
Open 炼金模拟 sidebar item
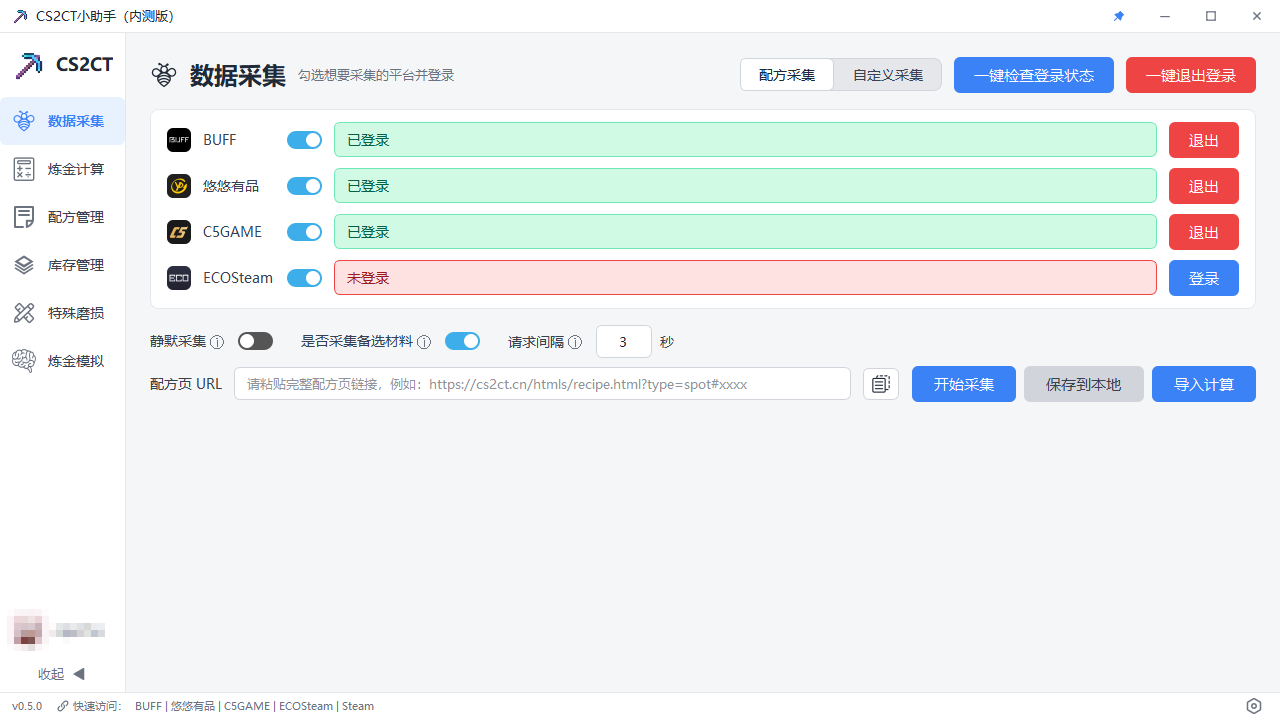click(x=63, y=361)
